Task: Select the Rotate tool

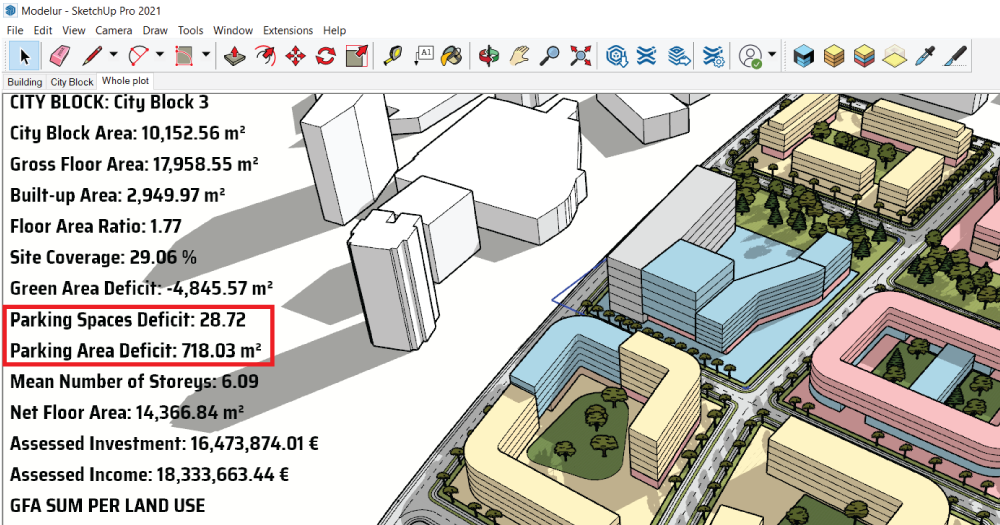Action: pyautogui.click(x=326, y=56)
